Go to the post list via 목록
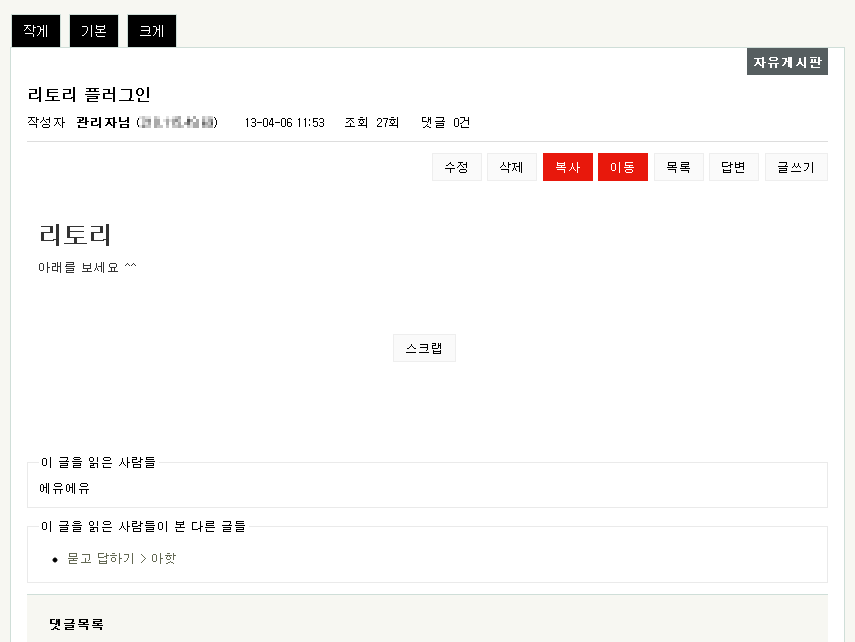 [678, 167]
